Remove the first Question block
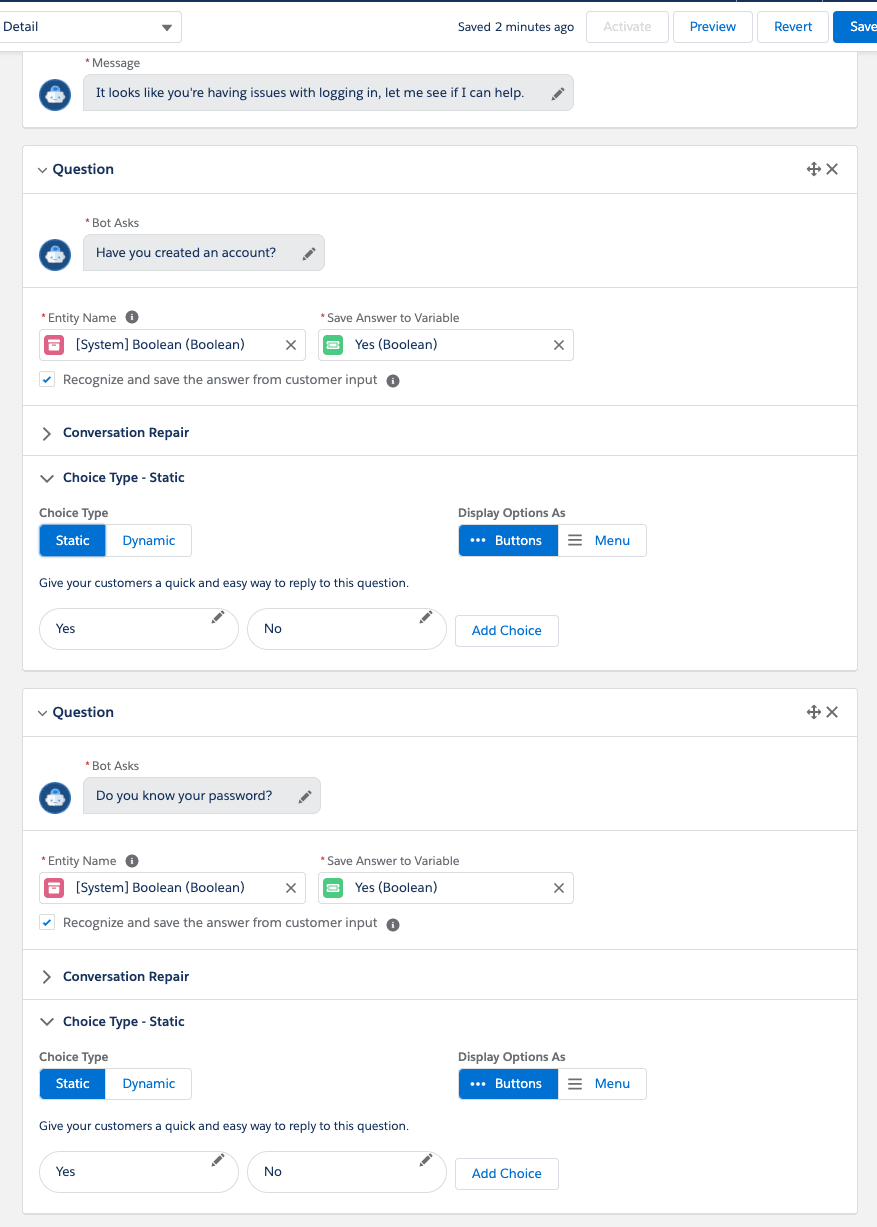The image size is (877, 1227). tap(832, 169)
